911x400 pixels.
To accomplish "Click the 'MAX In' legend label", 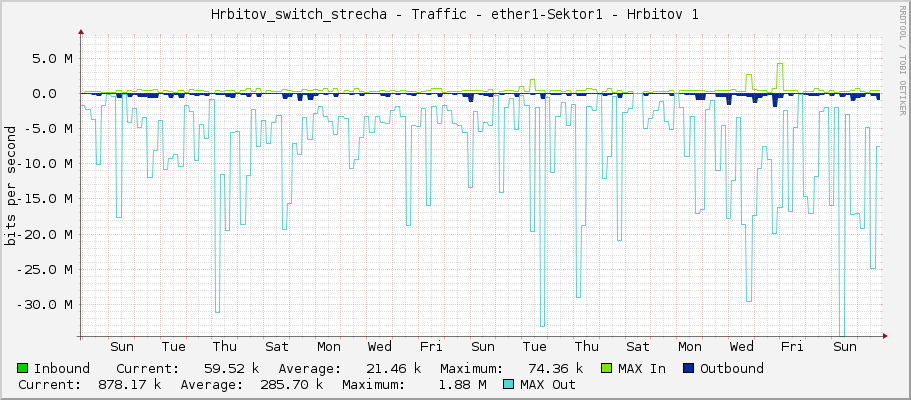I will click(642, 368).
